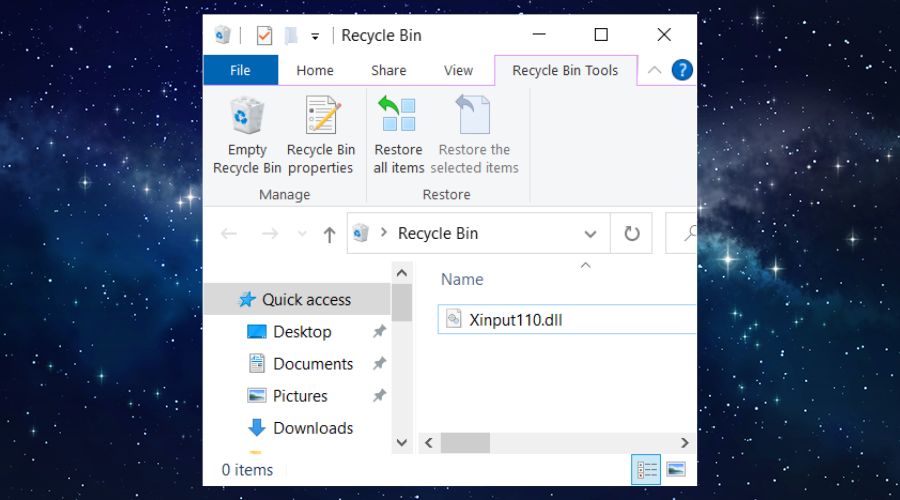Minimize the Recycle Bin window
900x500 pixels.
(538, 34)
